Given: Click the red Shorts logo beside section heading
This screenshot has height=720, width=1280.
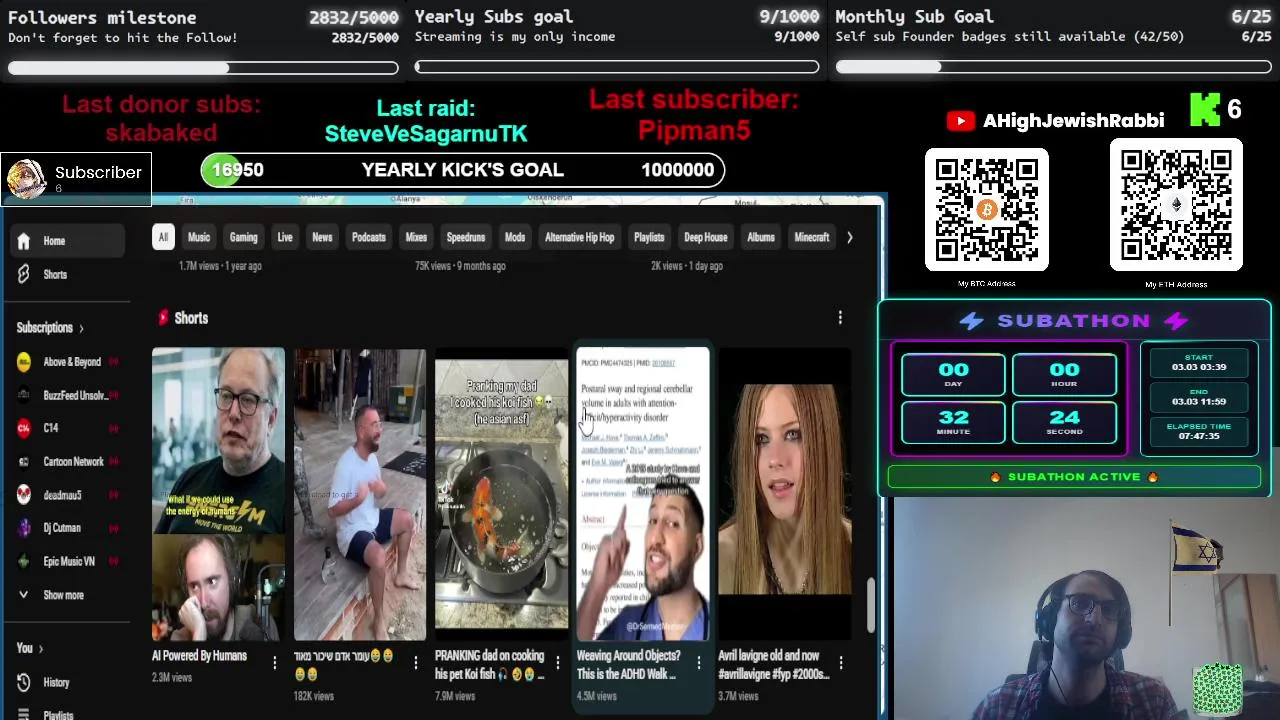Looking at the screenshot, I should click(x=163, y=317).
